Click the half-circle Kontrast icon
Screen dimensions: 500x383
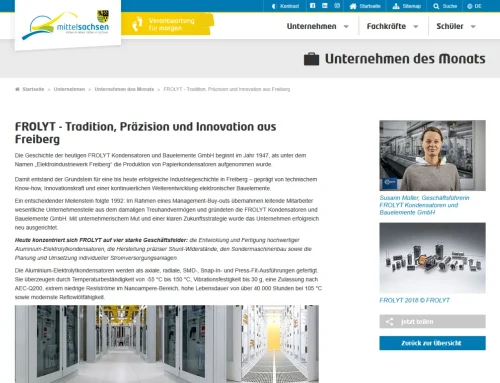click(x=274, y=6)
